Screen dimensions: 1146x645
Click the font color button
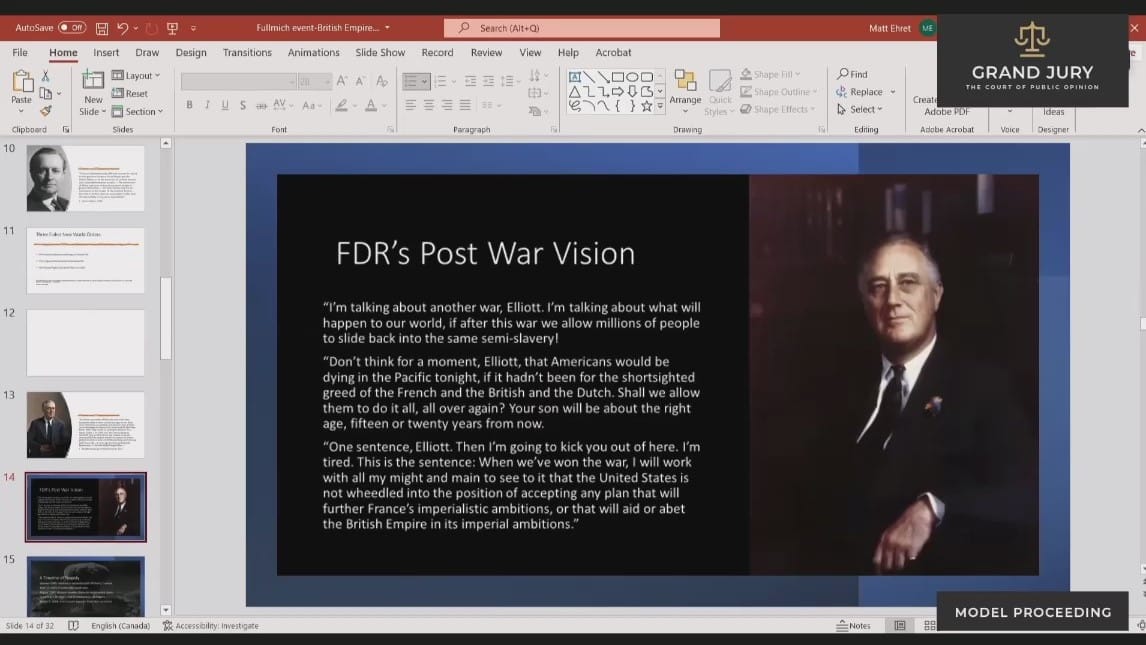click(371, 105)
